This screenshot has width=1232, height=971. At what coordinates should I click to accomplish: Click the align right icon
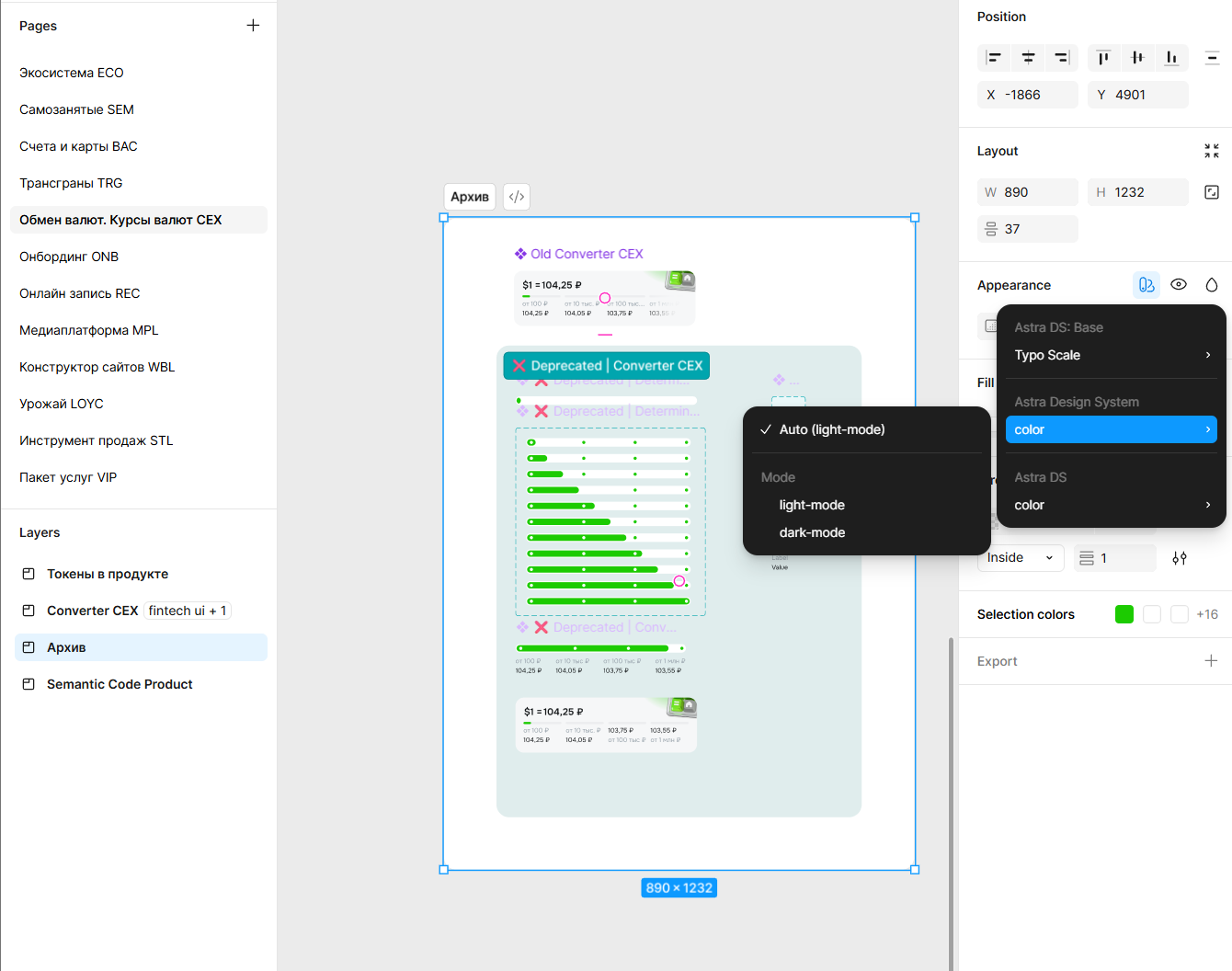click(1062, 58)
